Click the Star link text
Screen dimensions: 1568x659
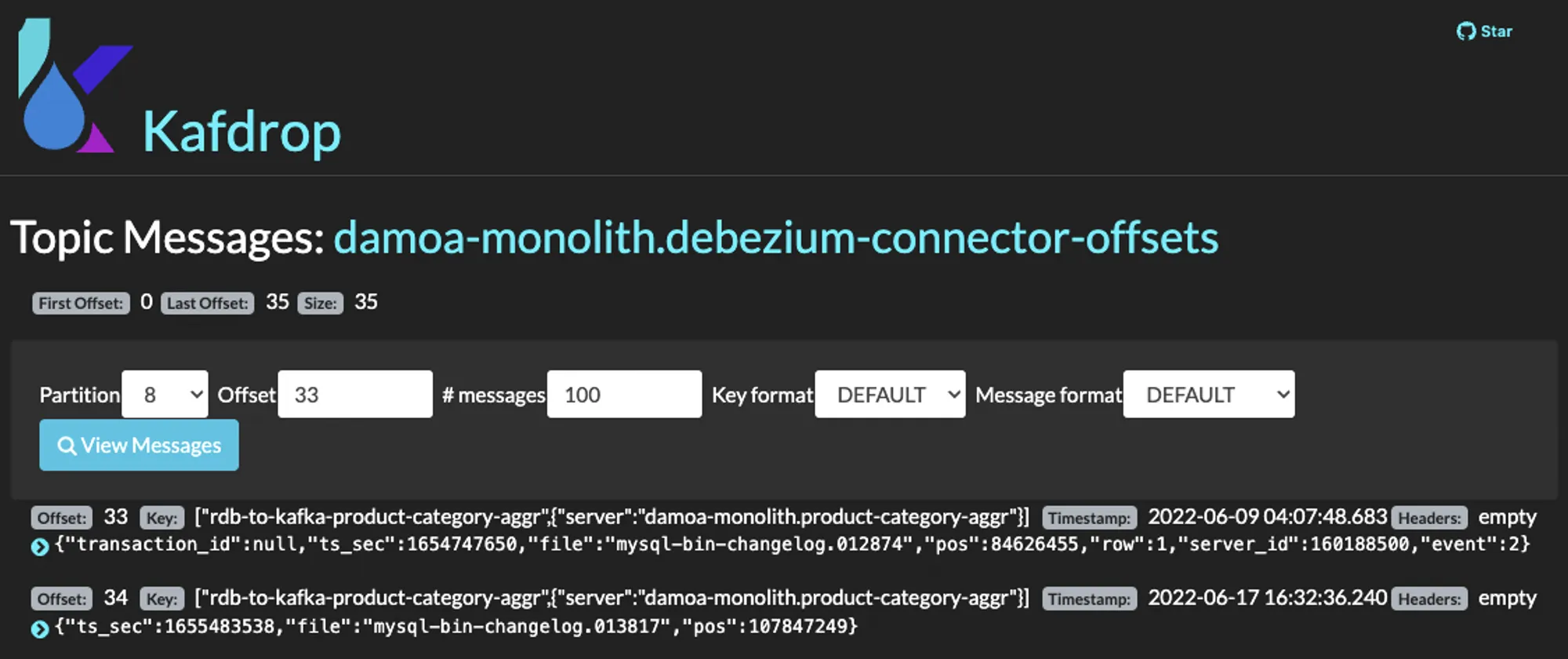[x=1496, y=31]
